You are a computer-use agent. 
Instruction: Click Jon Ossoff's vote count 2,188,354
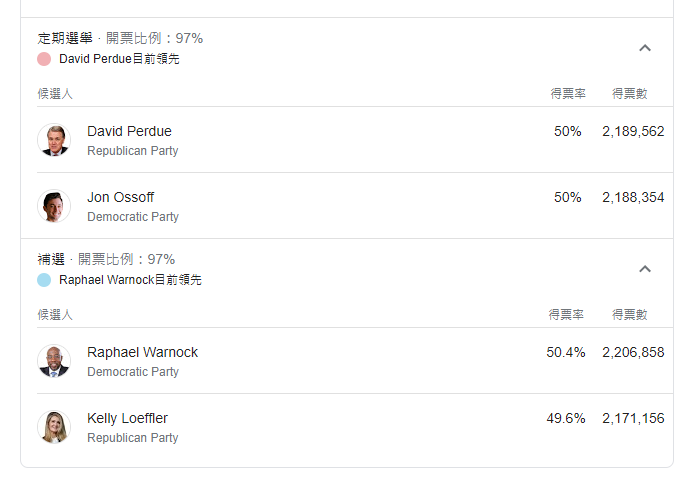click(x=633, y=197)
